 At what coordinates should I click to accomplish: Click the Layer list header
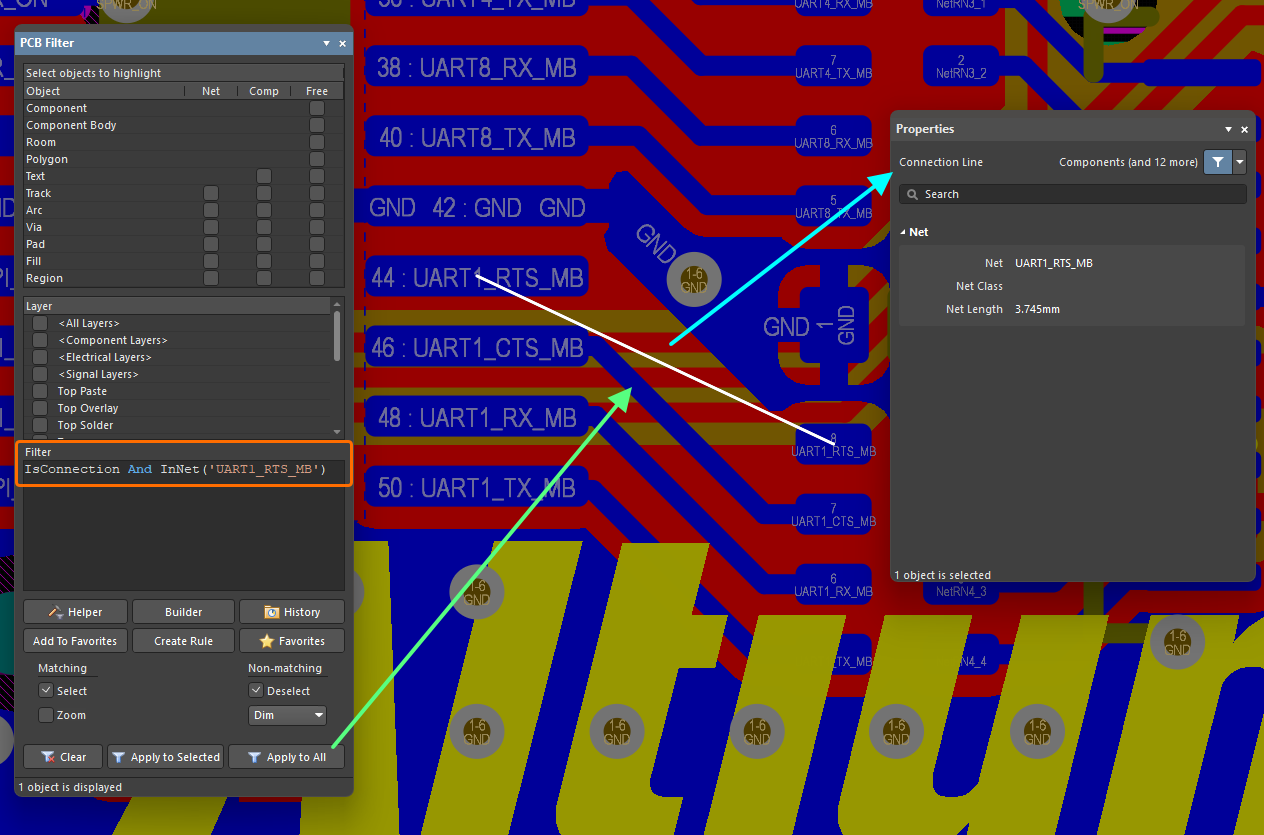177,306
